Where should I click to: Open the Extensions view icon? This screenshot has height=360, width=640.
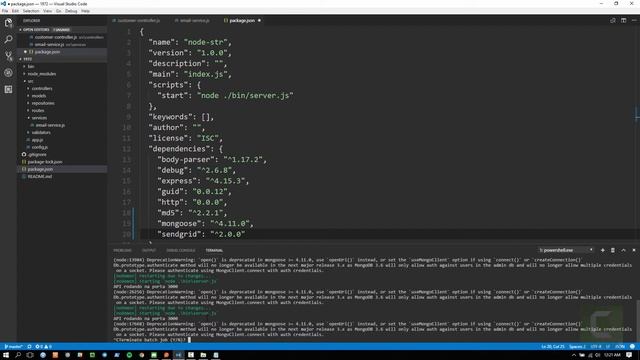point(8,89)
